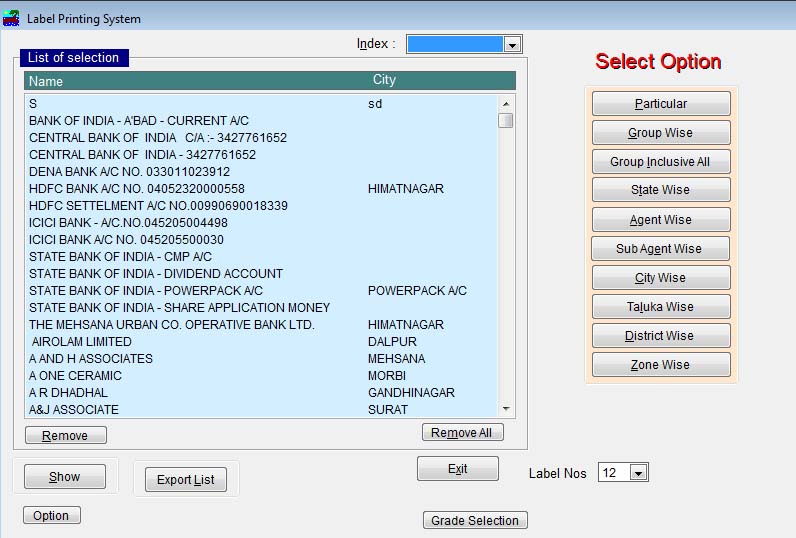The image size is (796, 538).
Task: Click the city value MORBI
Action: coord(387,376)
